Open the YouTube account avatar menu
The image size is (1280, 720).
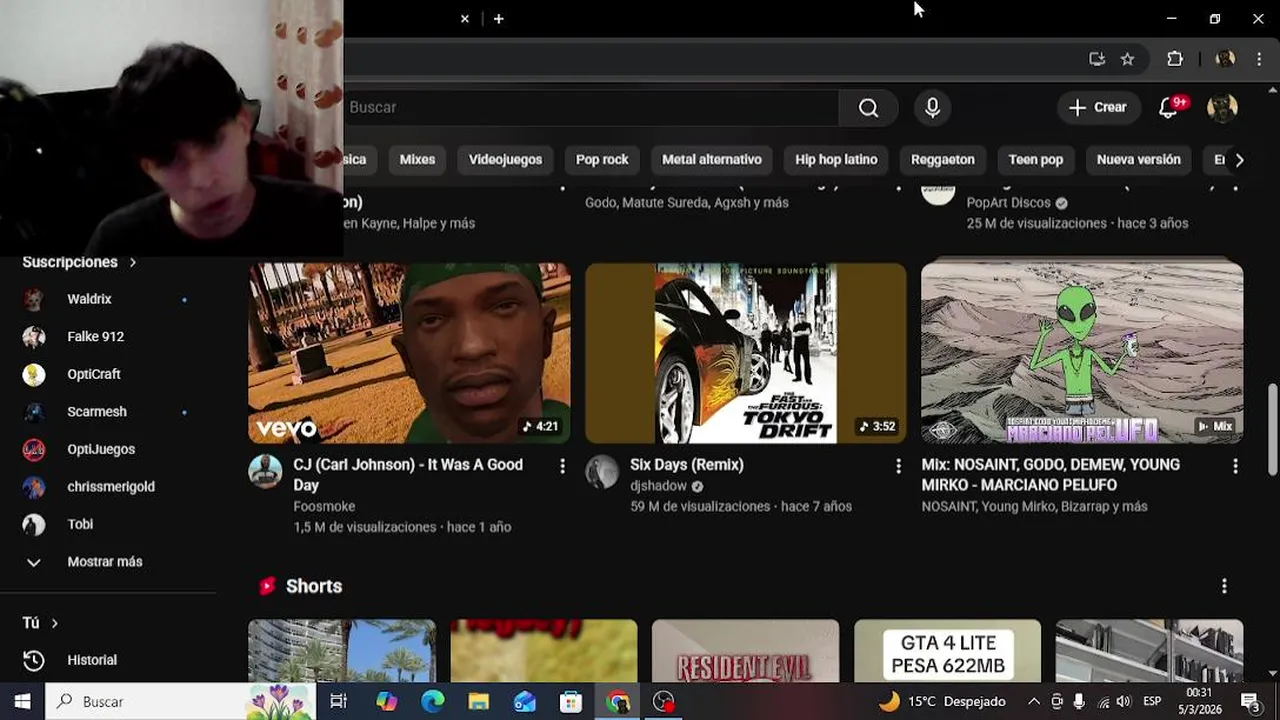(1222, 108)
